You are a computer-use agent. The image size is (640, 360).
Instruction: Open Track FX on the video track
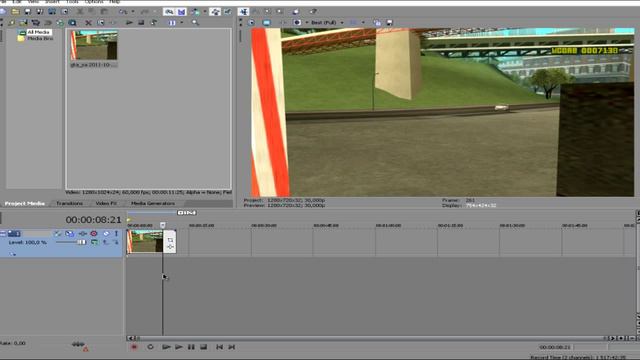pos(82,233)
